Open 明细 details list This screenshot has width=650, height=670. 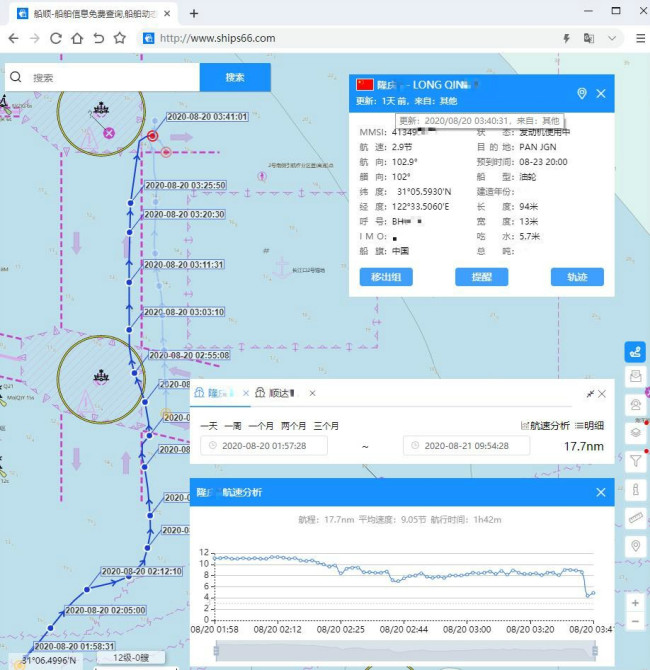pos(589,426)
